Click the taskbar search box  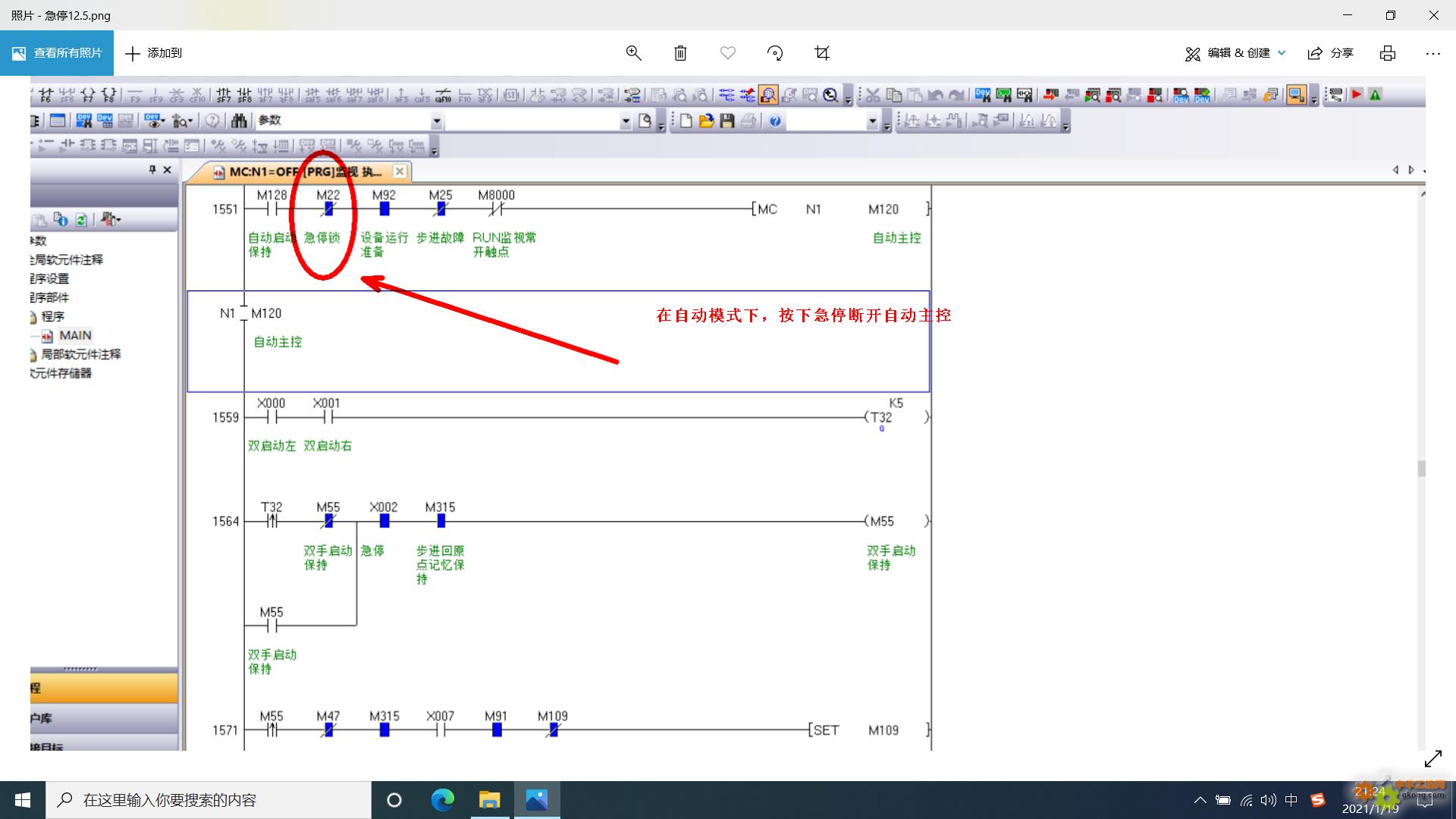point(209,800)
